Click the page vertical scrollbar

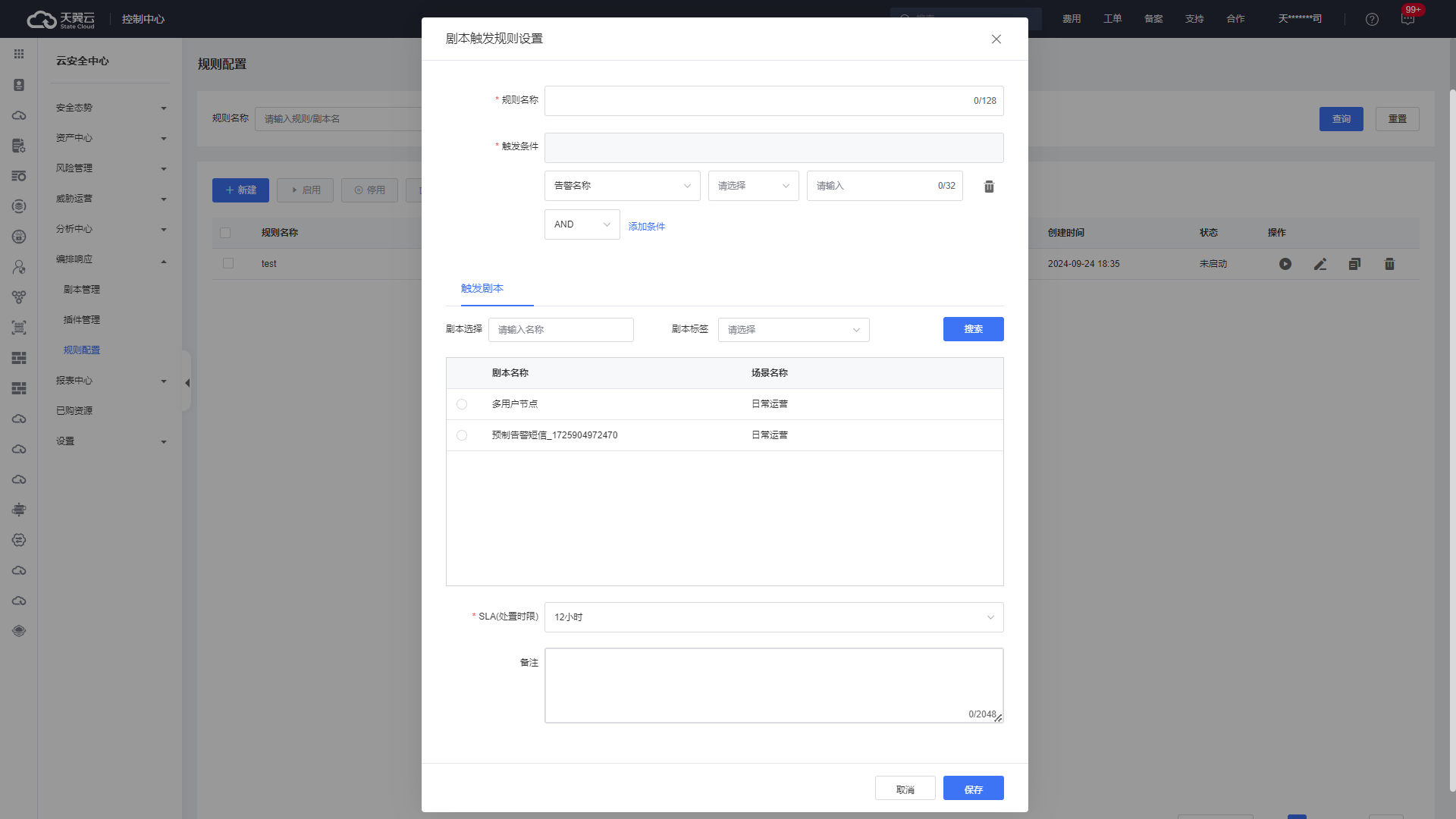pos(1452,440)
